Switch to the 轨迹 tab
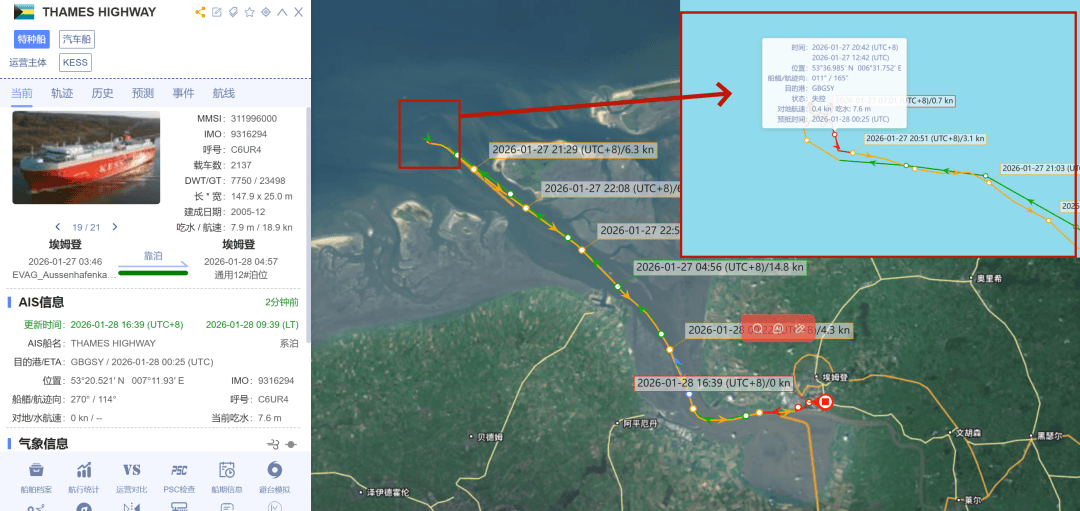 tap(62, 93)
